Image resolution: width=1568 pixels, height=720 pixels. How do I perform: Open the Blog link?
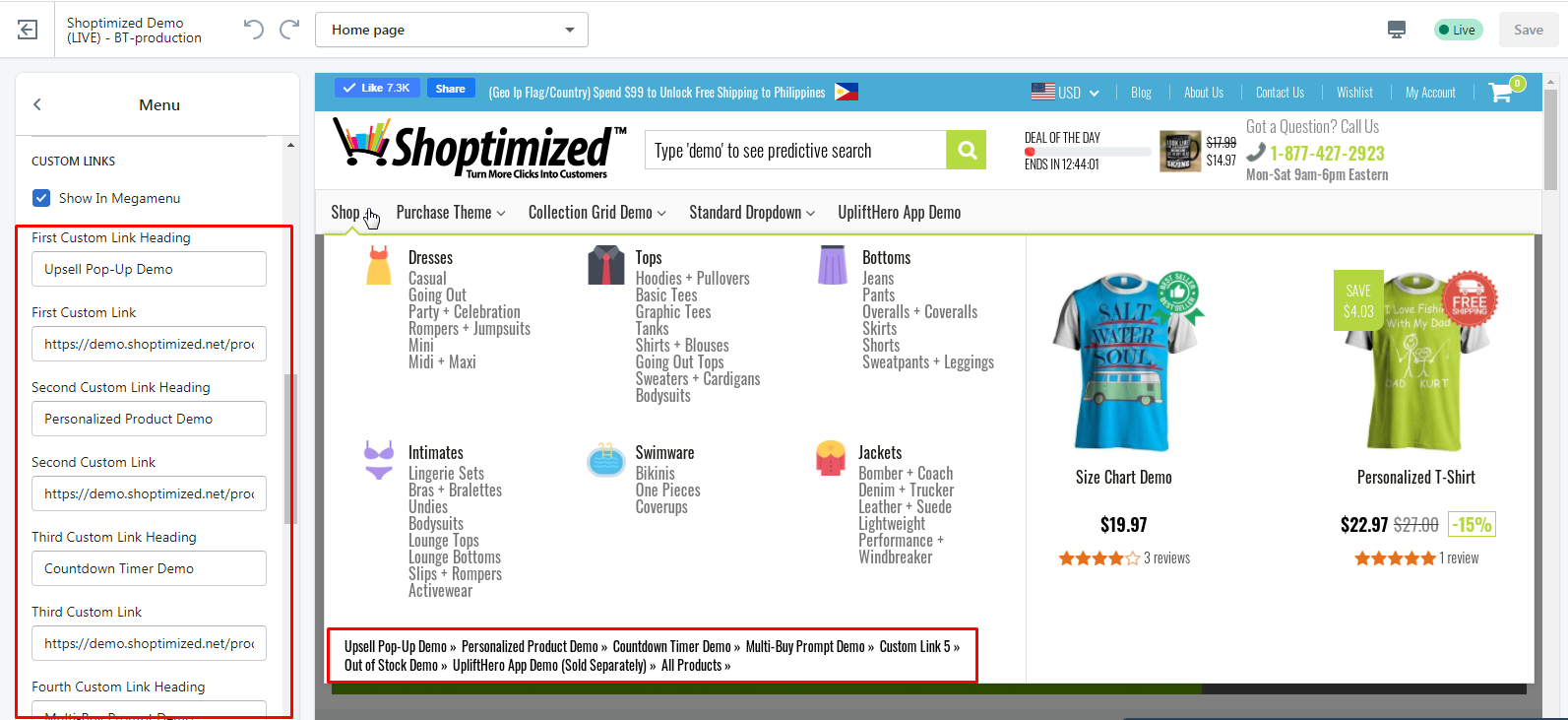tap(1142, 92)
